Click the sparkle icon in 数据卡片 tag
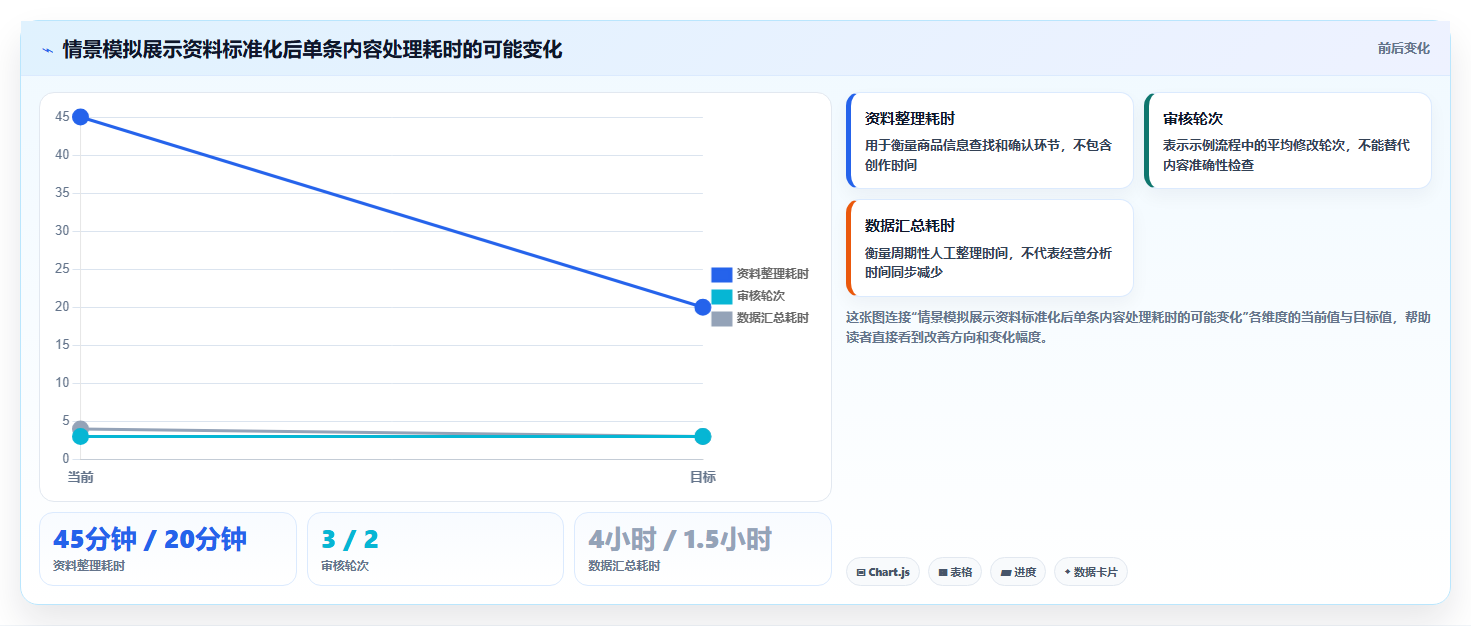Viewport: 1471px width, 626px height. click(x=1067, y=572)
